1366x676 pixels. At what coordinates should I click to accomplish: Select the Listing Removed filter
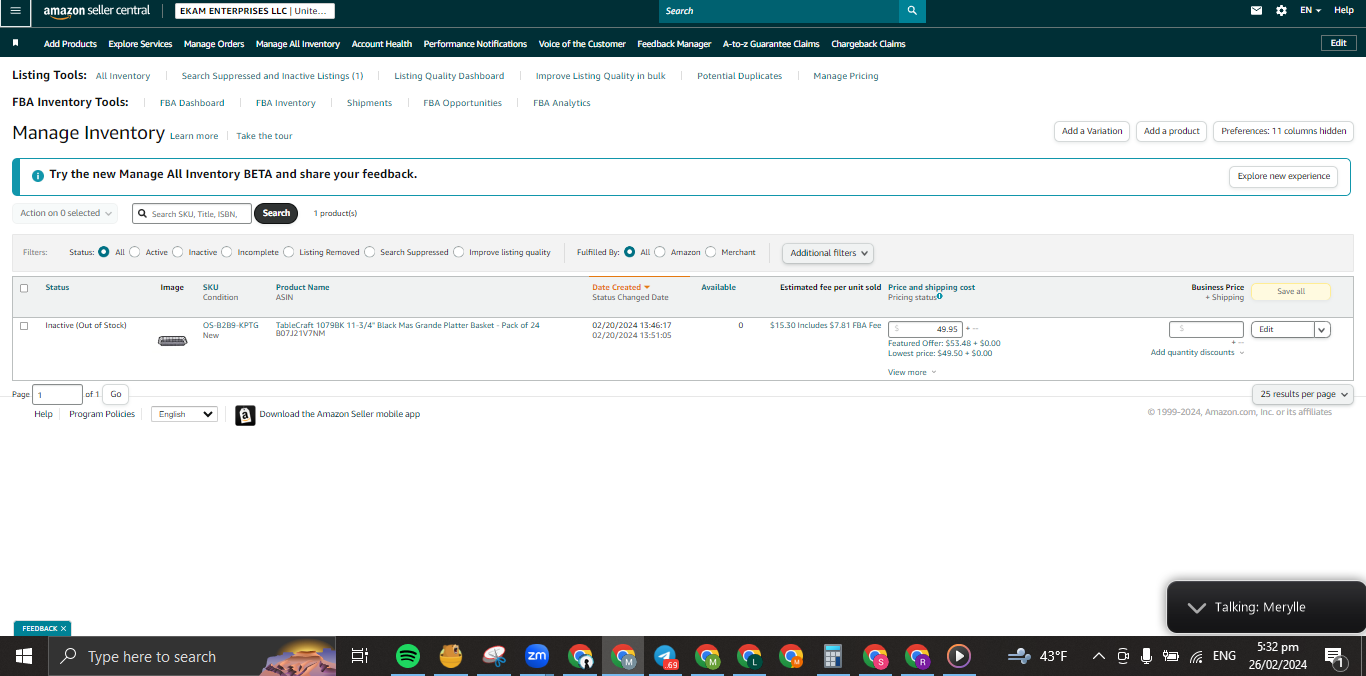pos(289,252)
